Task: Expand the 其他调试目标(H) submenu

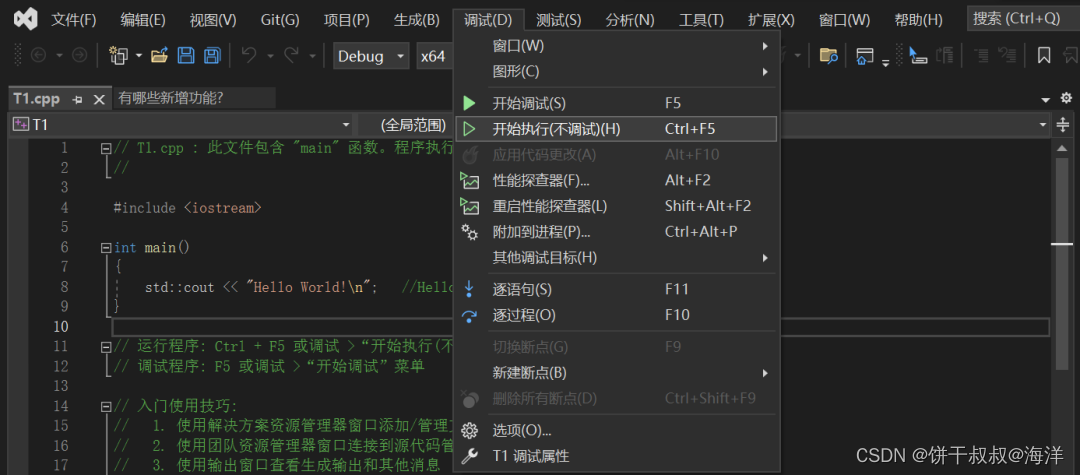Action: 616,257
